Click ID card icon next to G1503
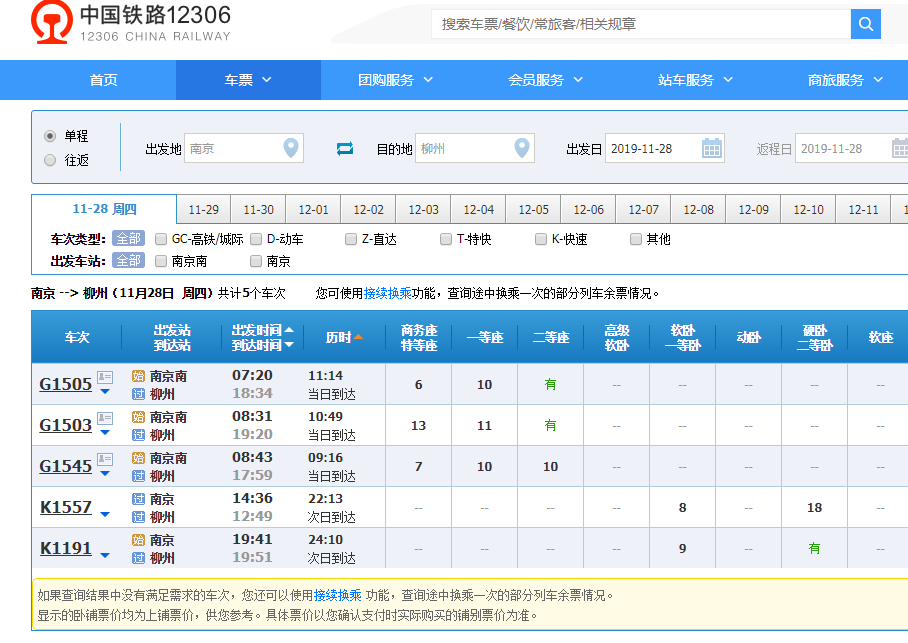The width and height of the screenshot is (908, 643). click(x=105, y=418)
